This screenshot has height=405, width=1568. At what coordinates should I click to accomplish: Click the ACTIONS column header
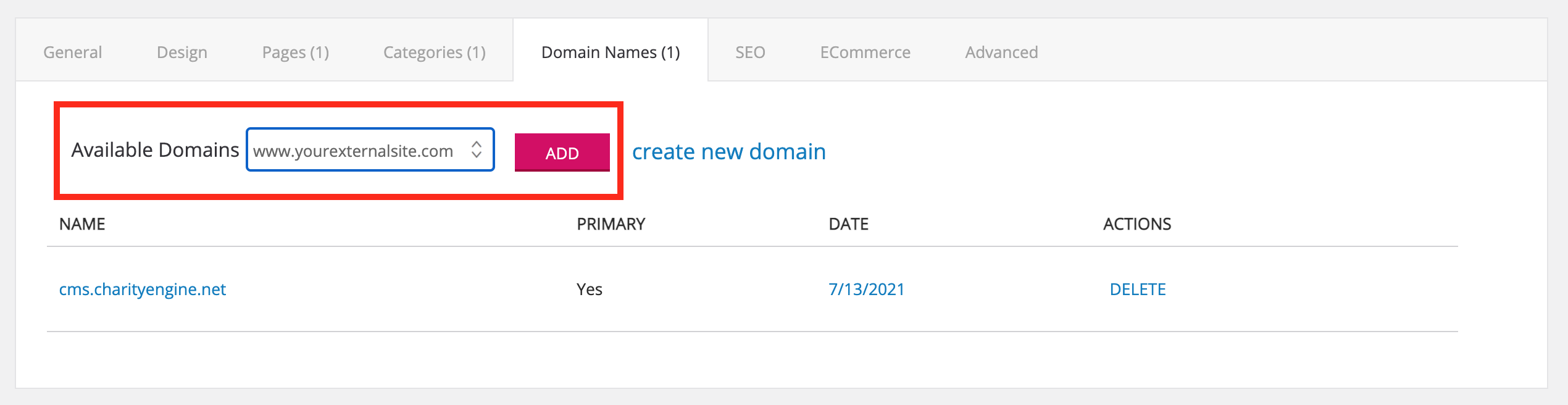click(x=1137, y=223)
